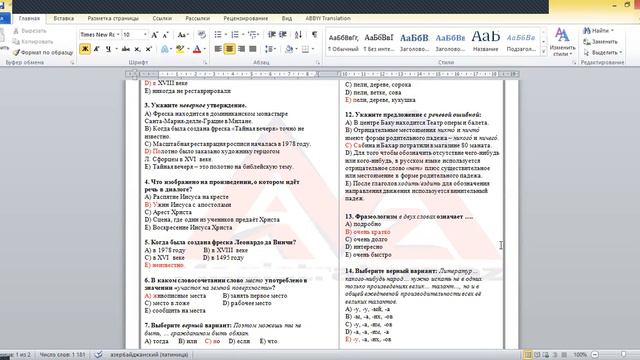The height and width of the screenshot is (360, 640).
Task: Apply red font color
Action: tap(197, 49)
